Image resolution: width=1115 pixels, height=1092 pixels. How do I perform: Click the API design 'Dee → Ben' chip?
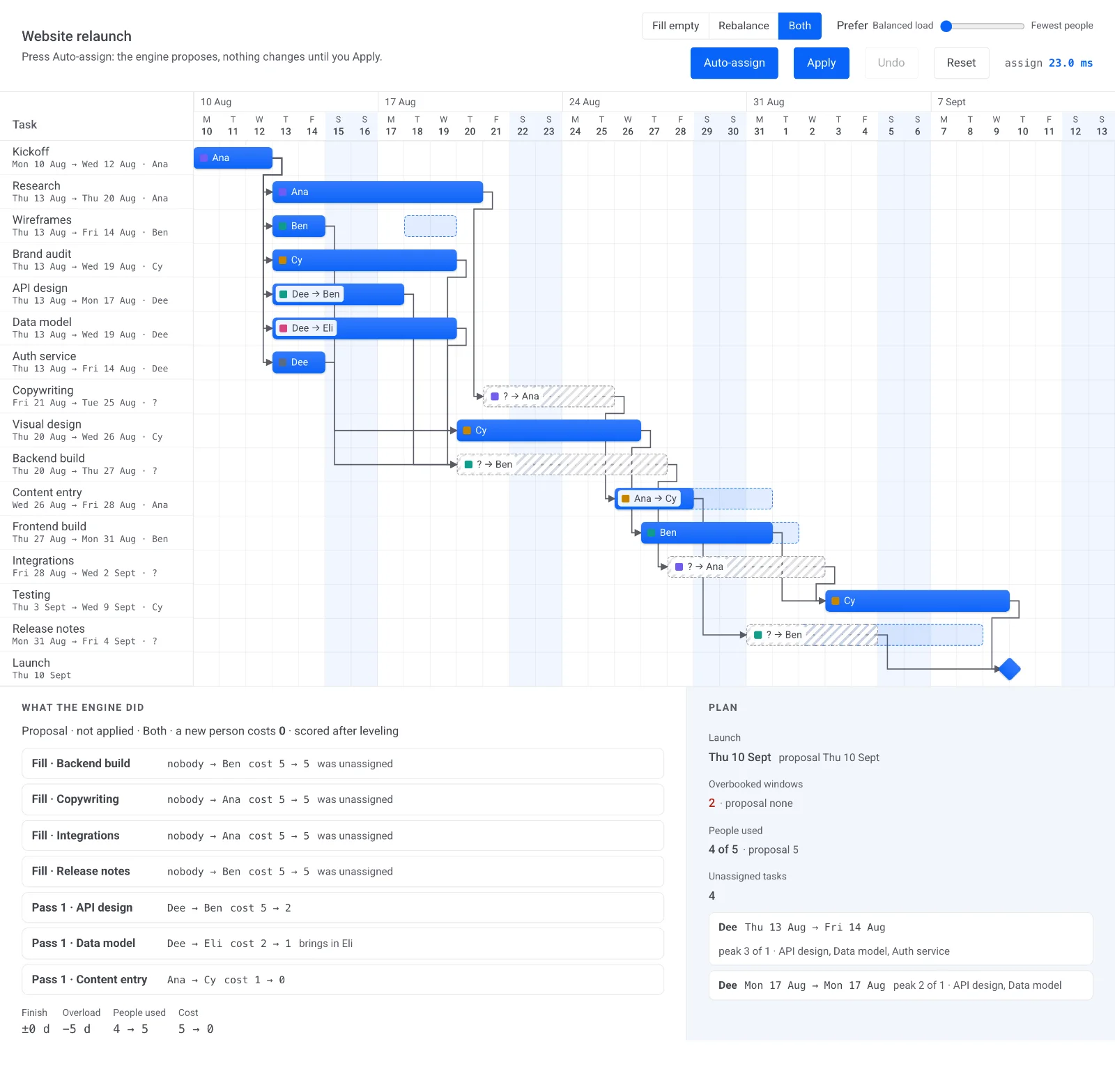[x=309, y=294]
